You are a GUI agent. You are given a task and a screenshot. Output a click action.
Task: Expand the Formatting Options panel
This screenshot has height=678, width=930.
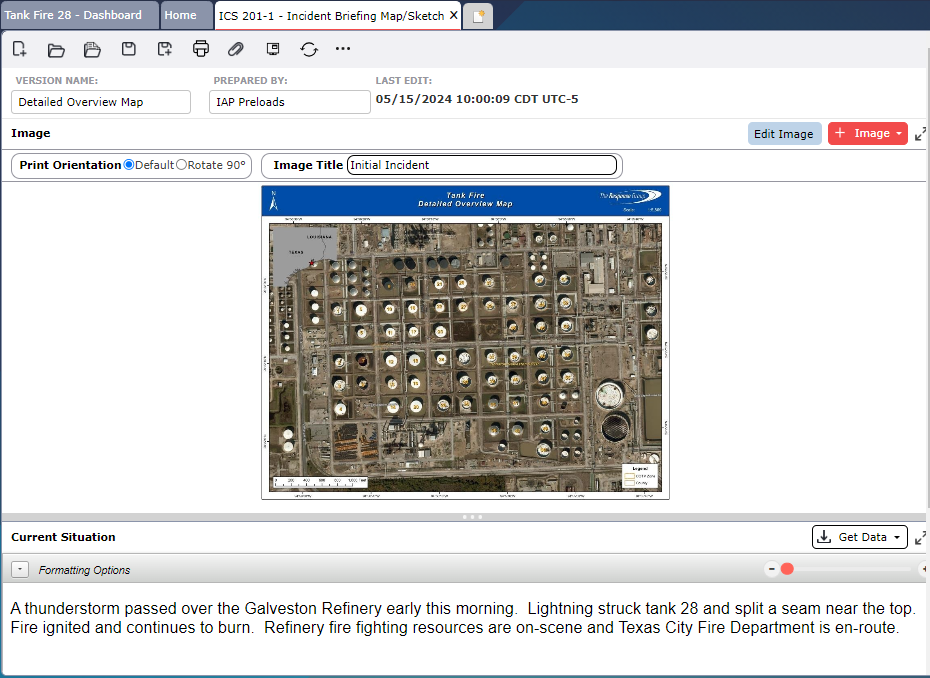(x=20, y=570)
